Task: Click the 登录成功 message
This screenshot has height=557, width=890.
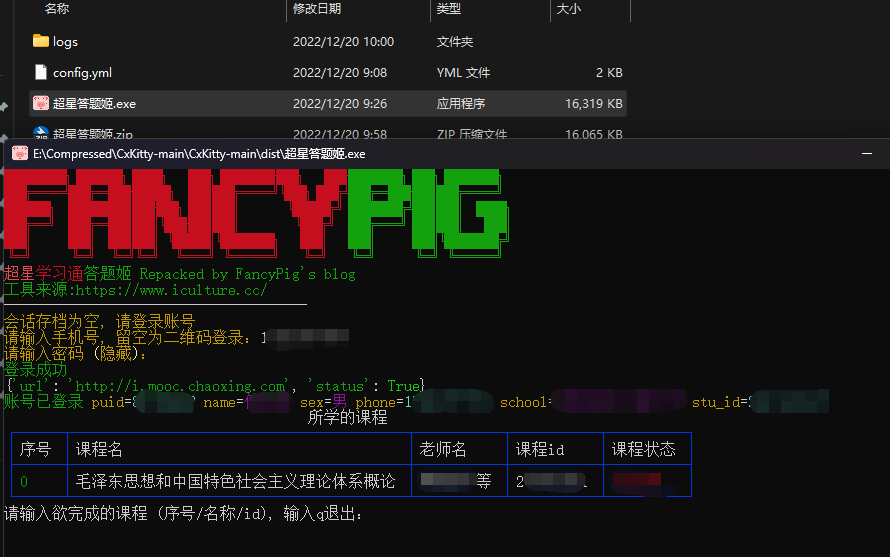Action: click(x=35, y=370)
